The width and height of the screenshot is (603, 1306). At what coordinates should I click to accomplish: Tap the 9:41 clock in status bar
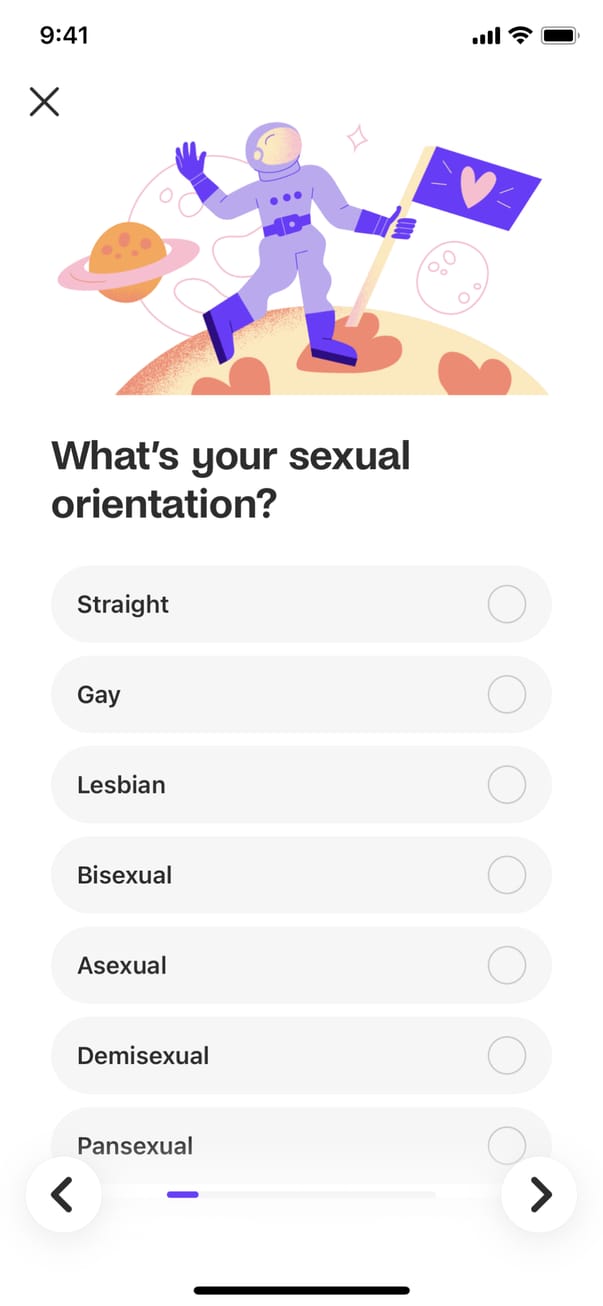pyautogui.click(x=64, y=35)
